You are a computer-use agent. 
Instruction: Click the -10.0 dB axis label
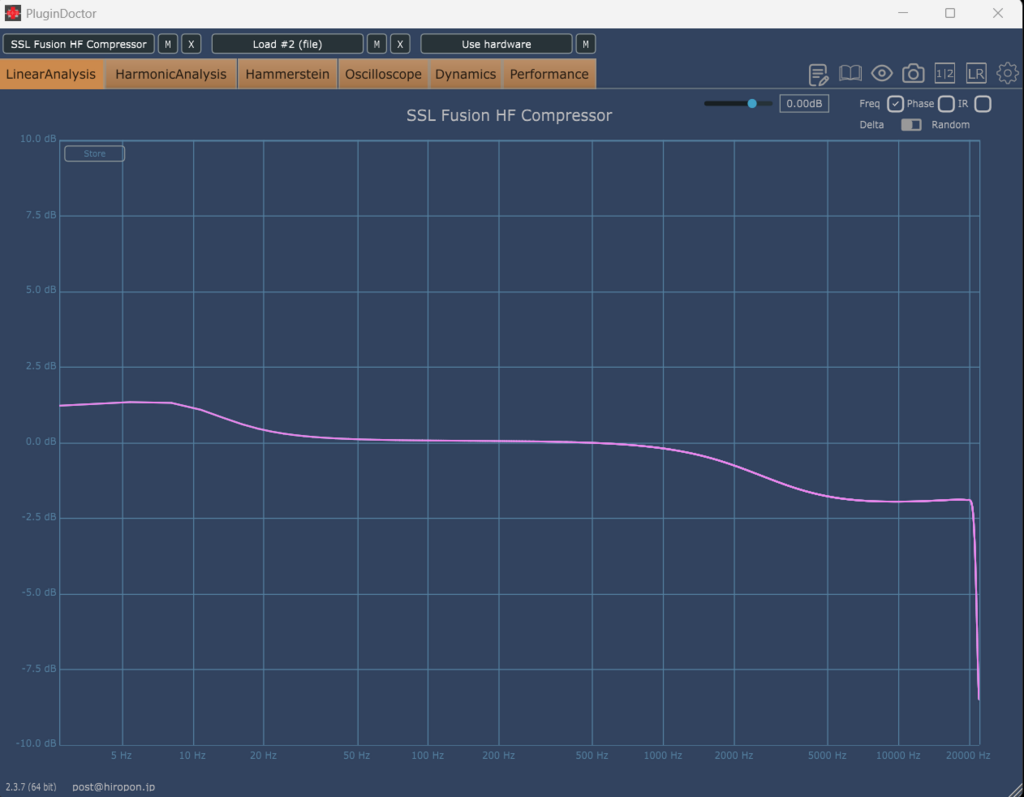[x=36, y=743]
